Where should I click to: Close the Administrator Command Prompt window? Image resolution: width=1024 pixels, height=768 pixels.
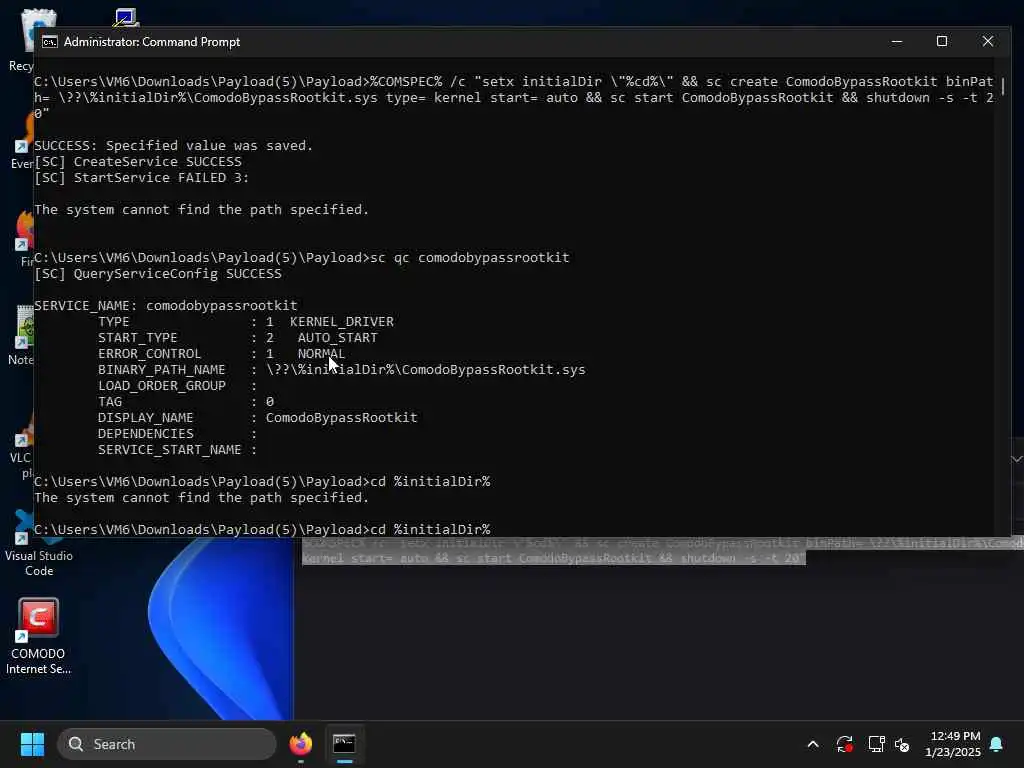(x=987, y=42)
